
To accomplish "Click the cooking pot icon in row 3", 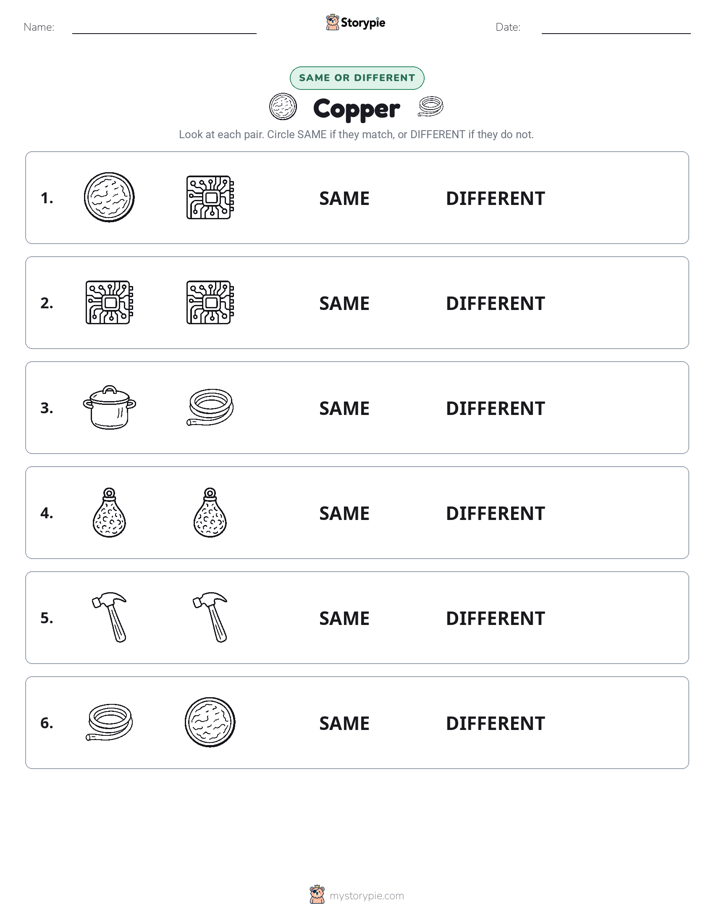I will (x=110, y=407).
